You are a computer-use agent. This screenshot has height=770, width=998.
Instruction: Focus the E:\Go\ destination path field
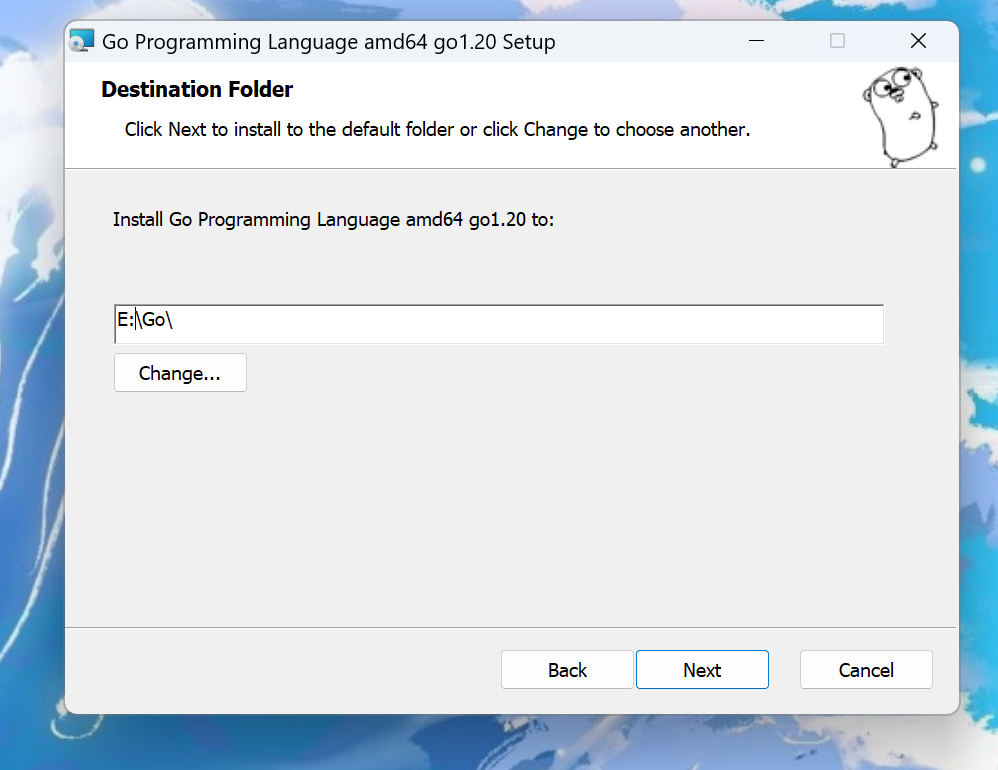499,324
